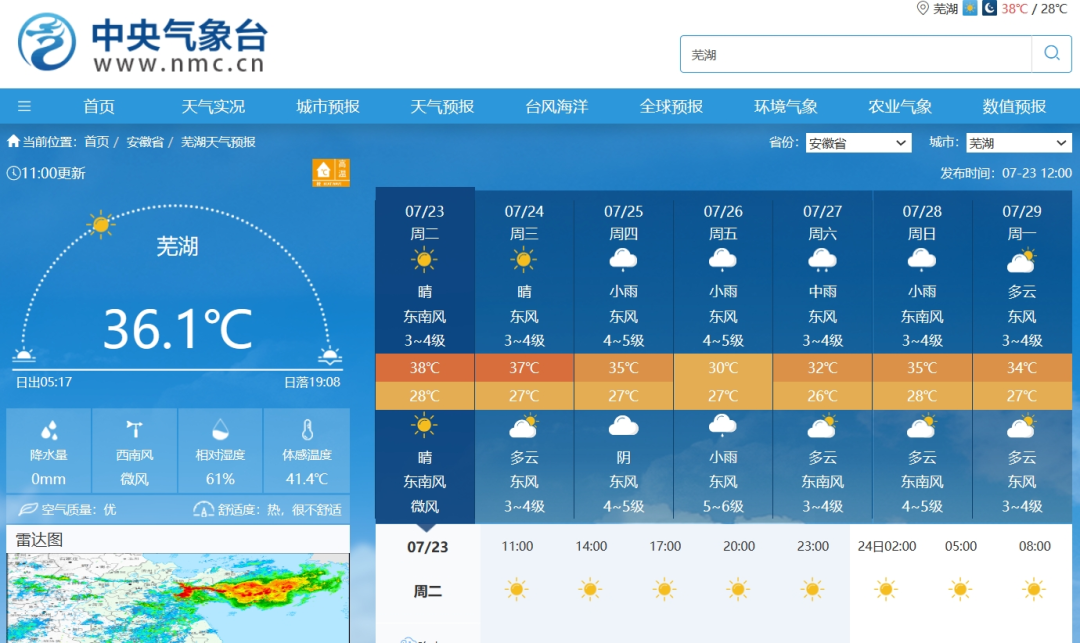Open the 环境气象 menu
The width and height of the screenshot is (1080, 643).
[x=785, y=106]
